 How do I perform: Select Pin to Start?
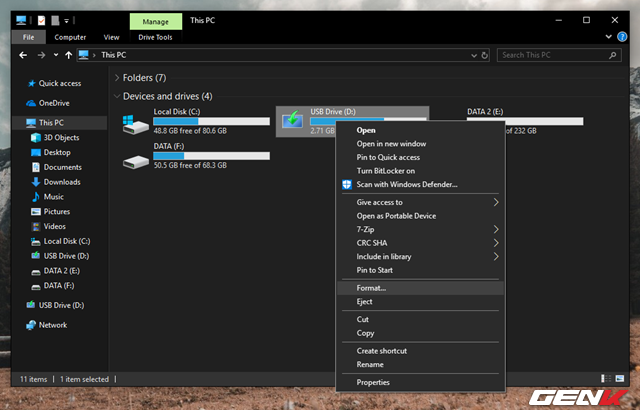[420, 270]
